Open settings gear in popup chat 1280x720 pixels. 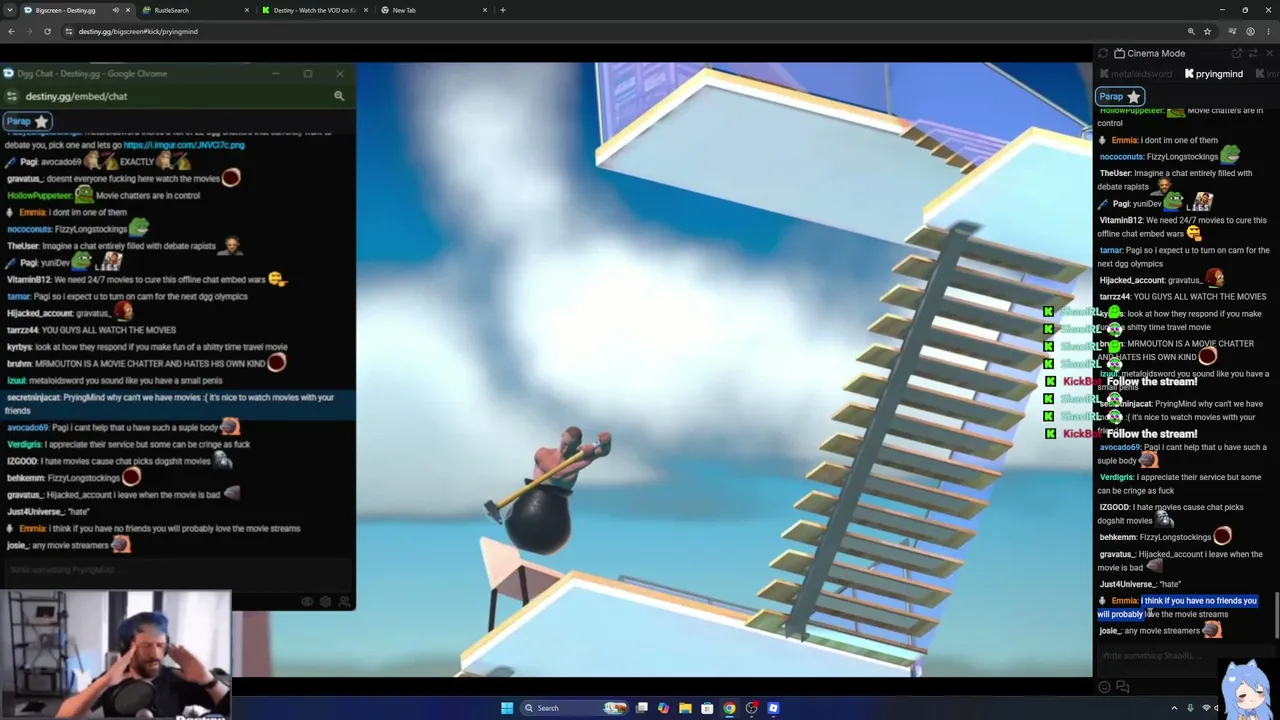click(325, 602)
